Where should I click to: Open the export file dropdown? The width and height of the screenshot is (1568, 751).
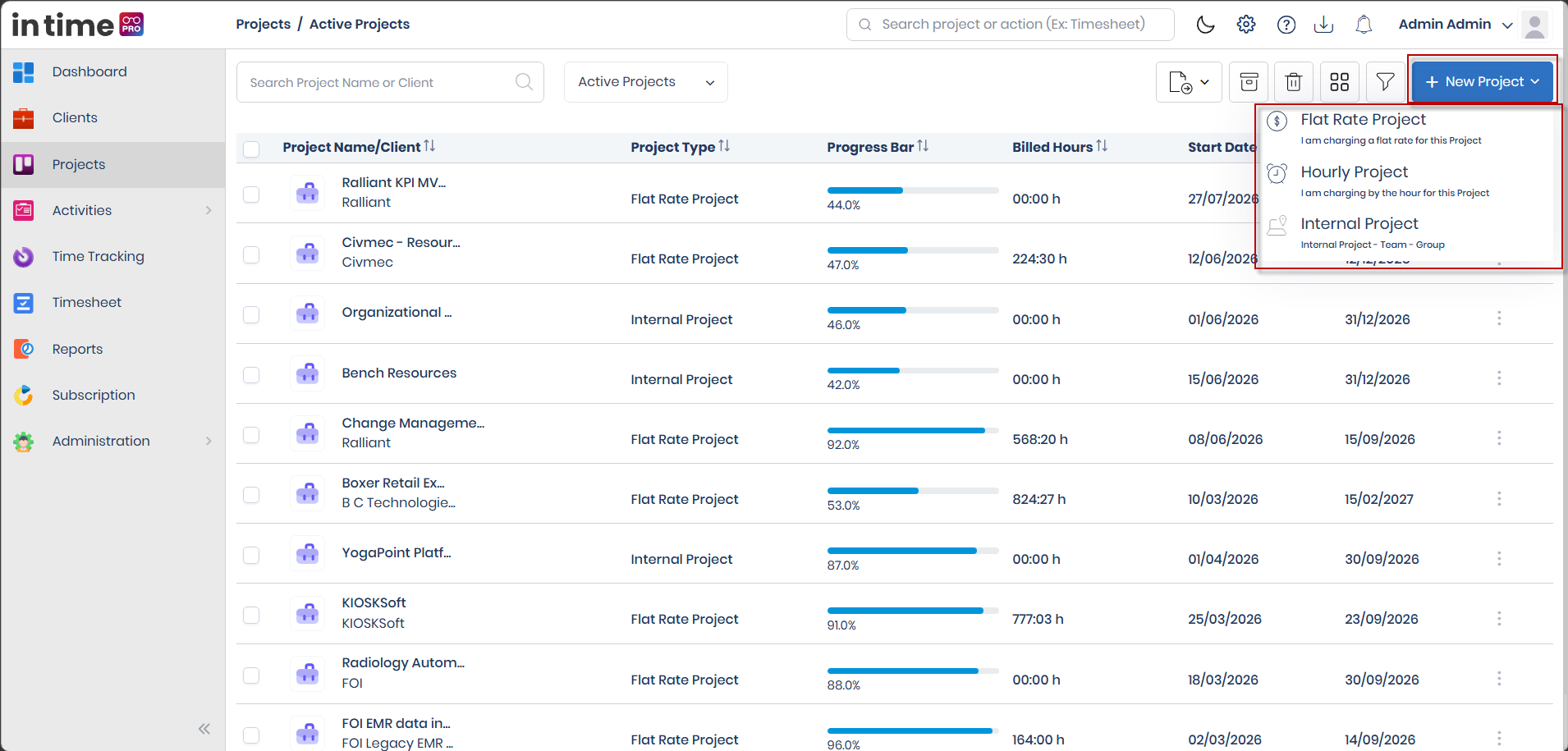point(1189,82)
